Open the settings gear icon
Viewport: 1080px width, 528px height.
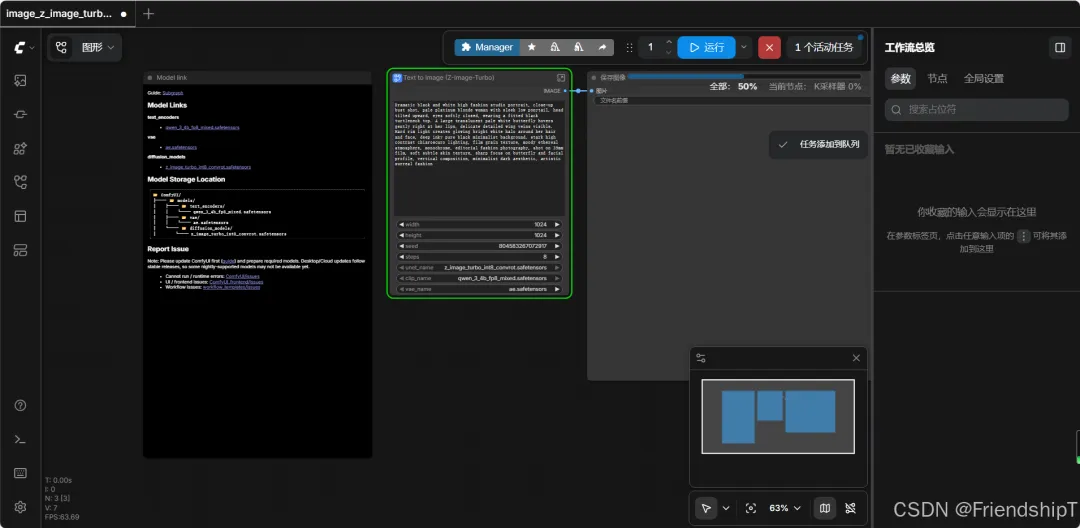point(20,507)
